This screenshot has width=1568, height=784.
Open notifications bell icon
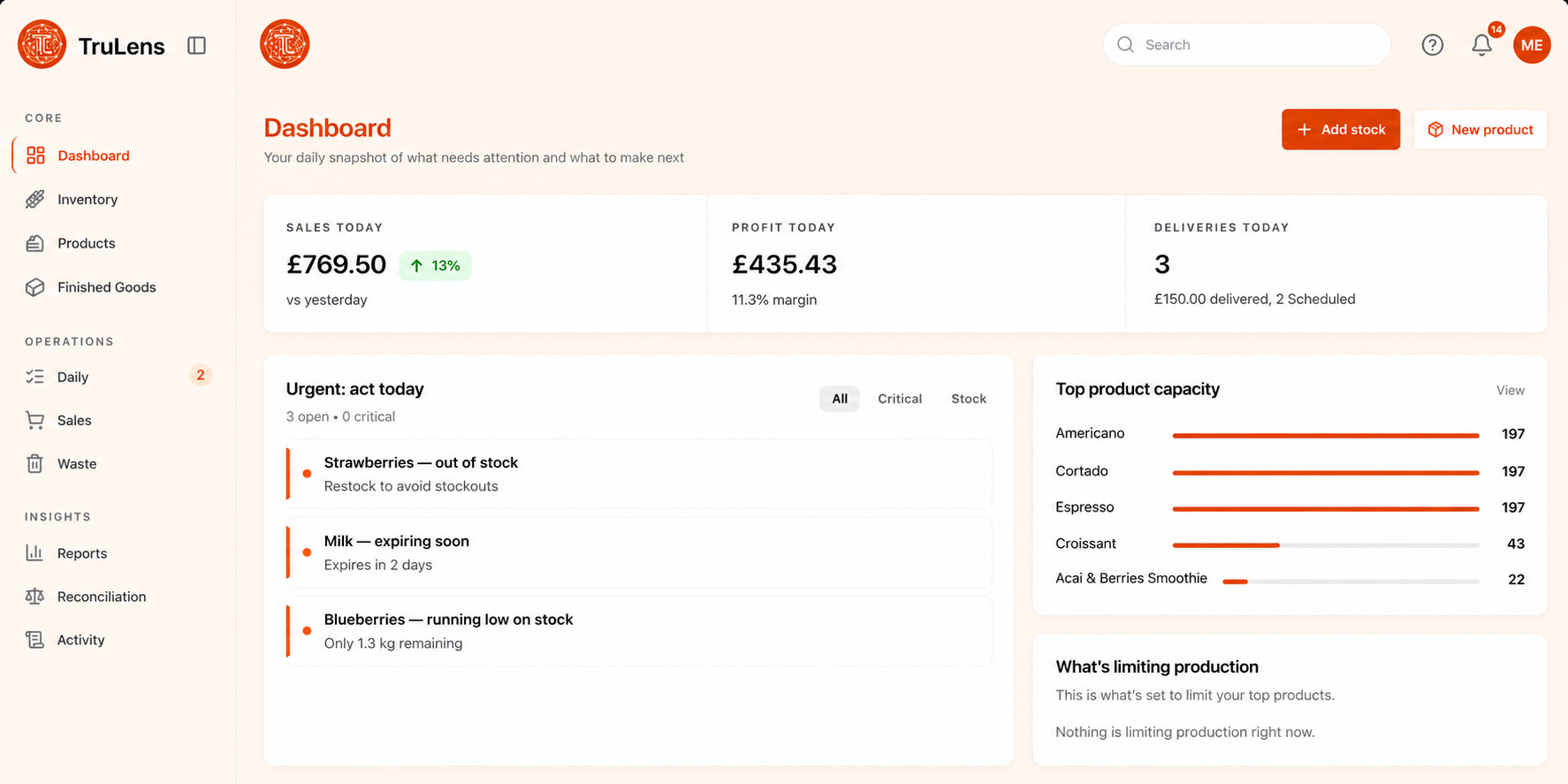point(1481,45)
